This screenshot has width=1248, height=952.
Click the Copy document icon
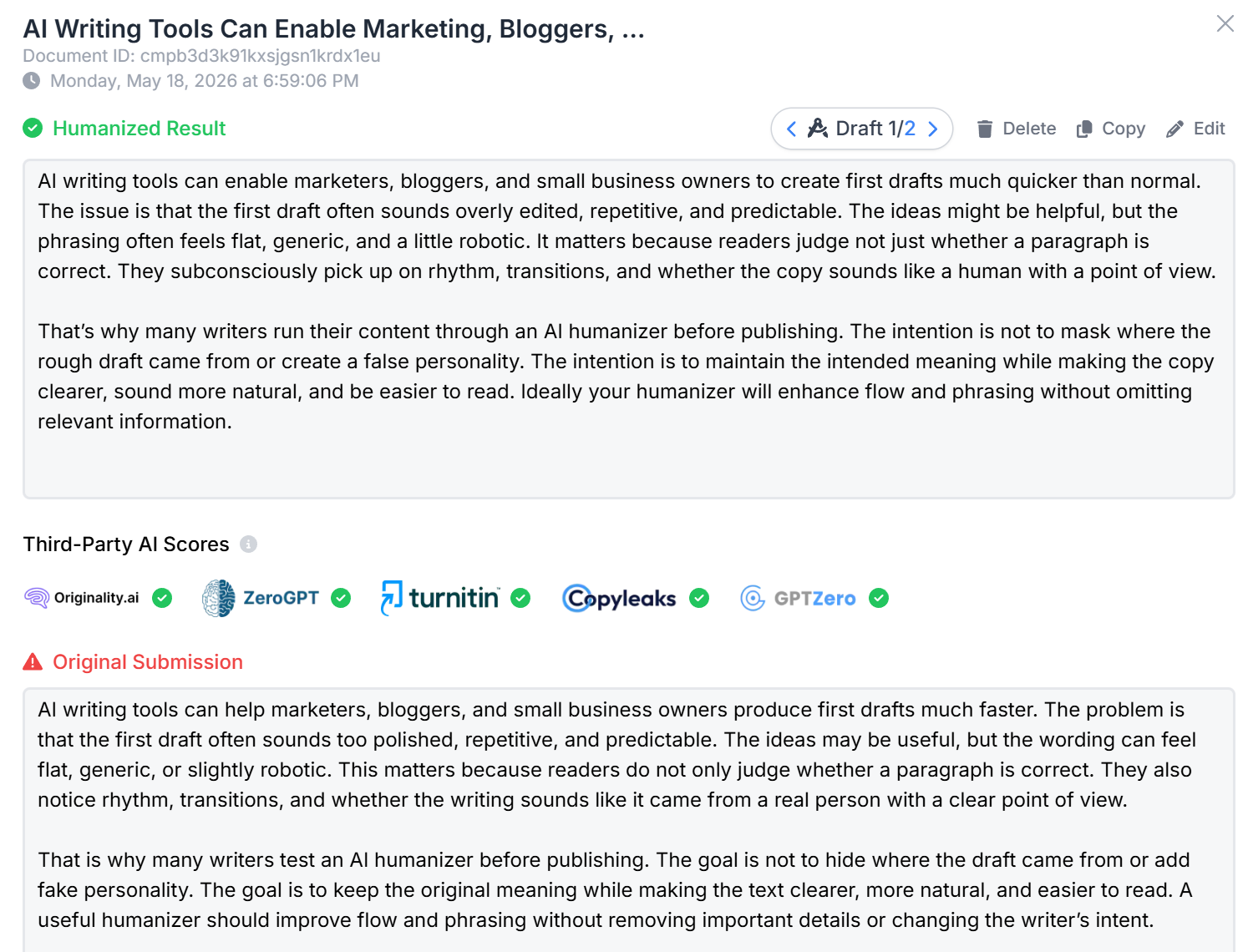(1084, 129)
